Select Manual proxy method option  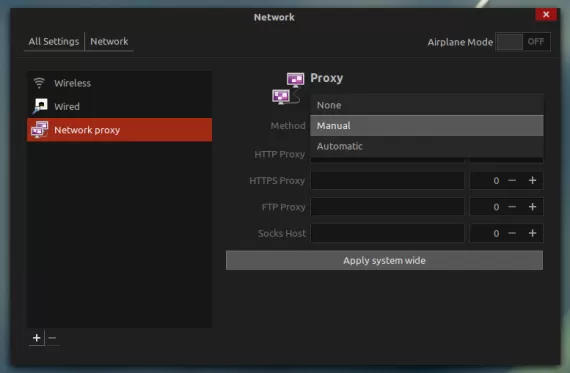pos(427,125)
